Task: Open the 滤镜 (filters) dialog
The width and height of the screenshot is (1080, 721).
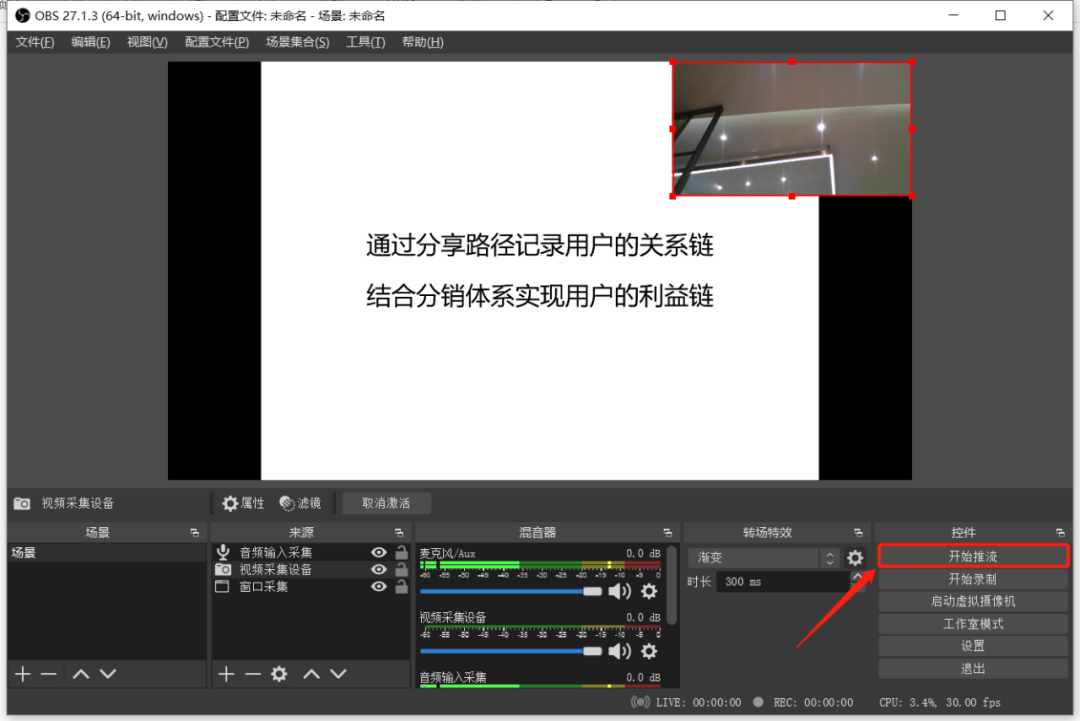Action: click(300, 503)
